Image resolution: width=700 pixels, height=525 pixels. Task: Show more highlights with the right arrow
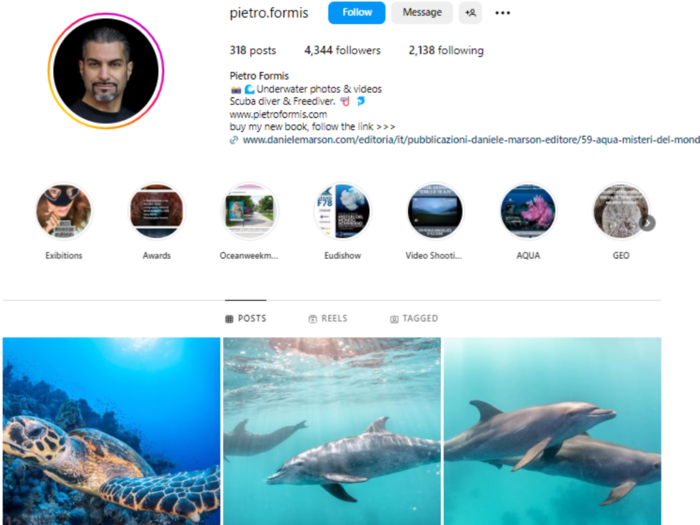[648, 223]
